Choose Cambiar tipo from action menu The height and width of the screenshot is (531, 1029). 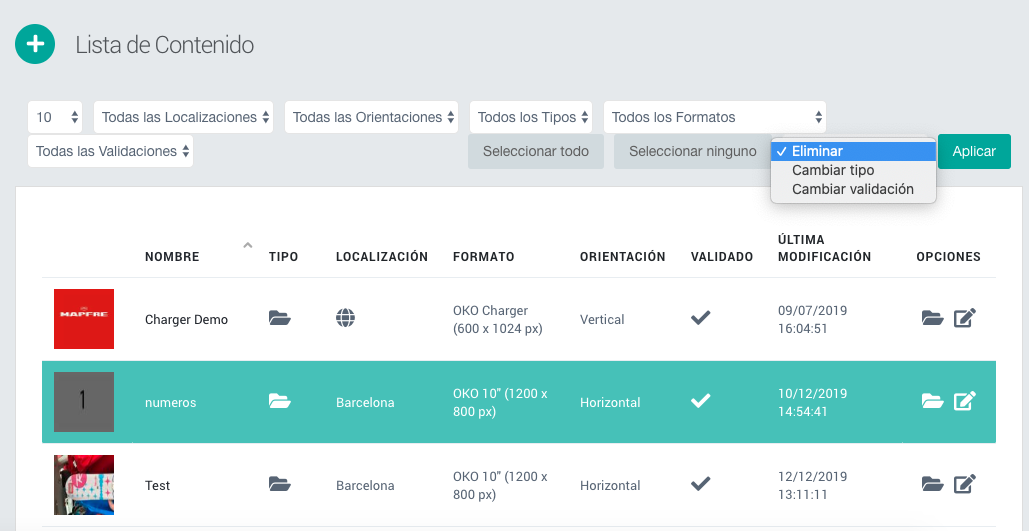click(833, 170)
